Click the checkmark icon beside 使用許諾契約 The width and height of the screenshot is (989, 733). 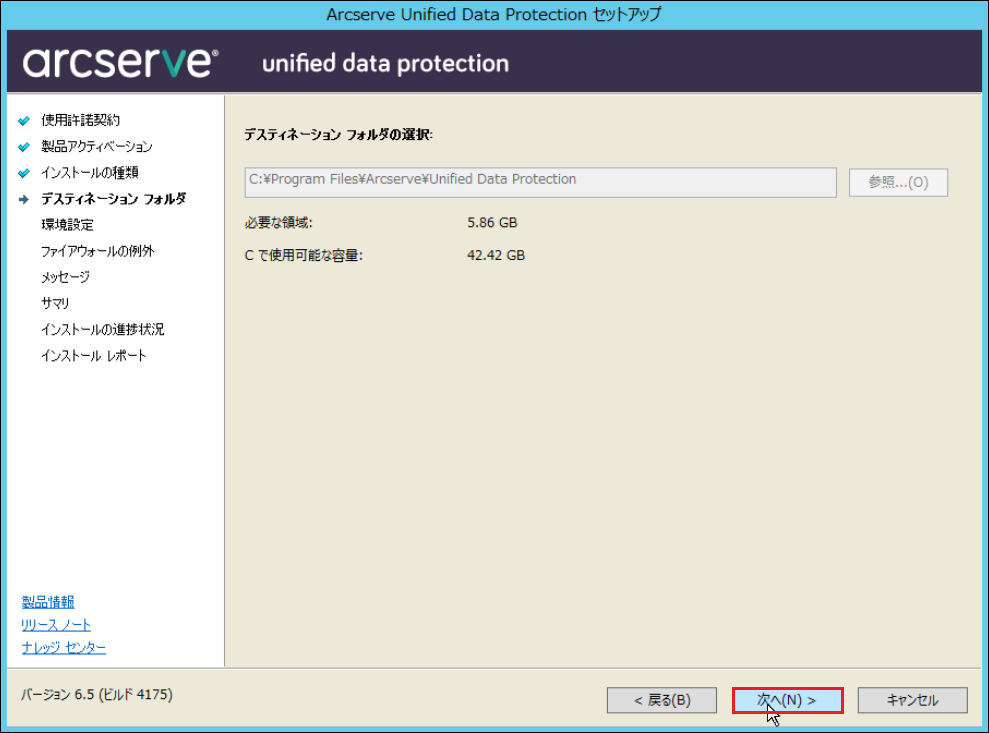24,120
